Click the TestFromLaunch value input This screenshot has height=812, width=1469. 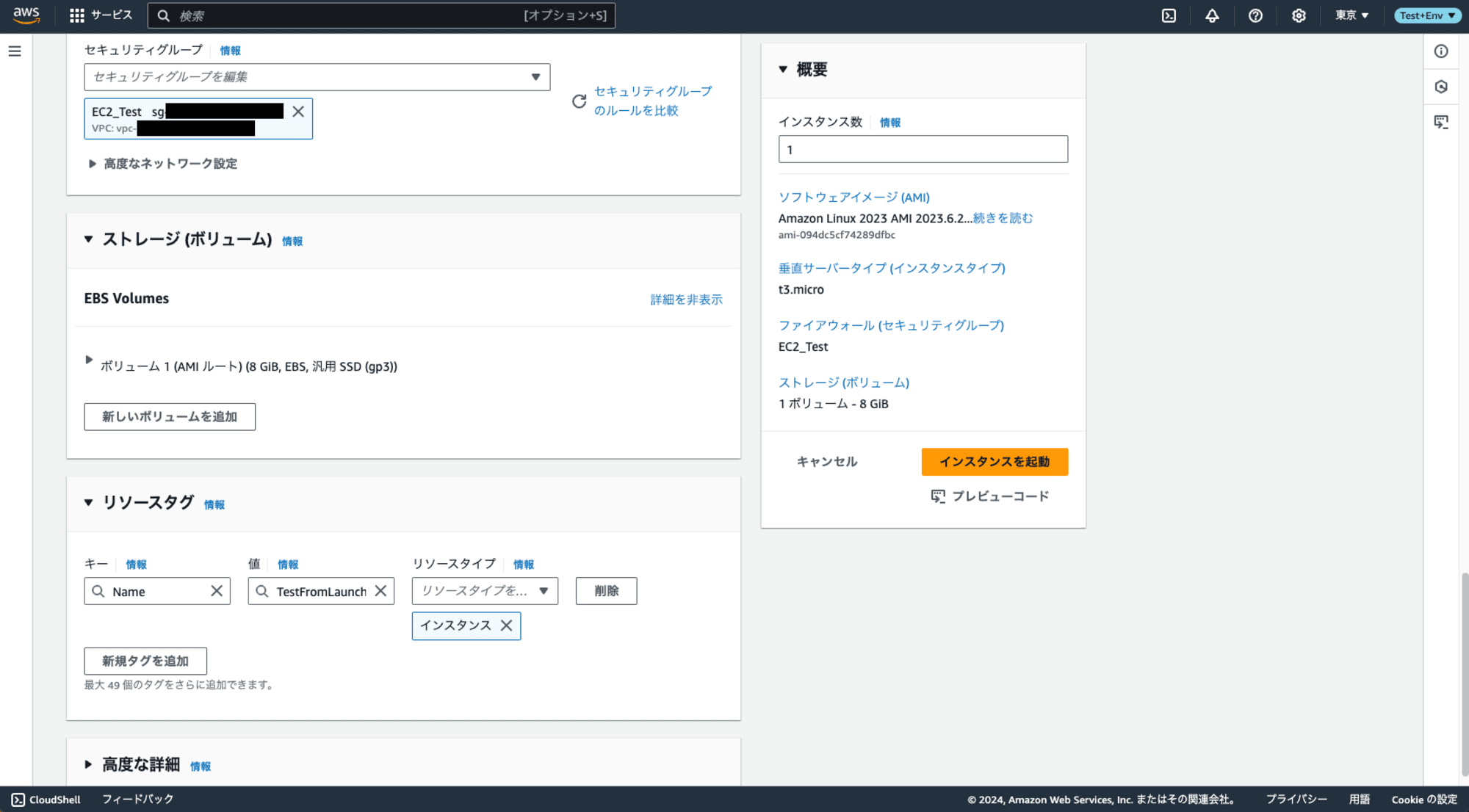(x=321, y=591)
